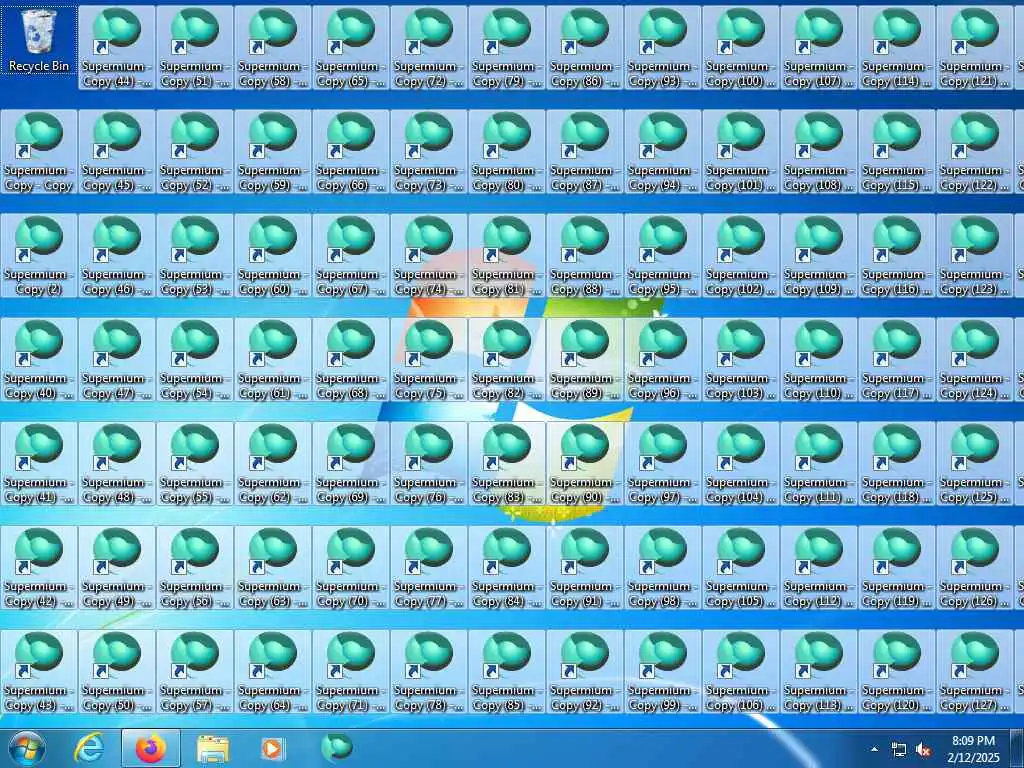Select Supermium Copy (85) shortcut
This screenshot has width=1024, height=768.
click(x=507, y=671)
